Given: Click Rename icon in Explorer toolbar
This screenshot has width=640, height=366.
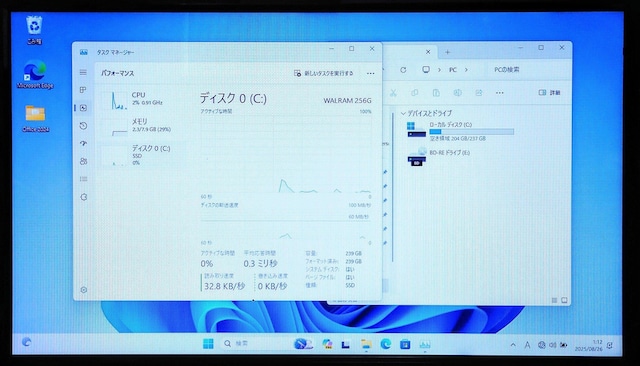Looking at the screenshot, I should pyautogui.click(x=457, y=93).
